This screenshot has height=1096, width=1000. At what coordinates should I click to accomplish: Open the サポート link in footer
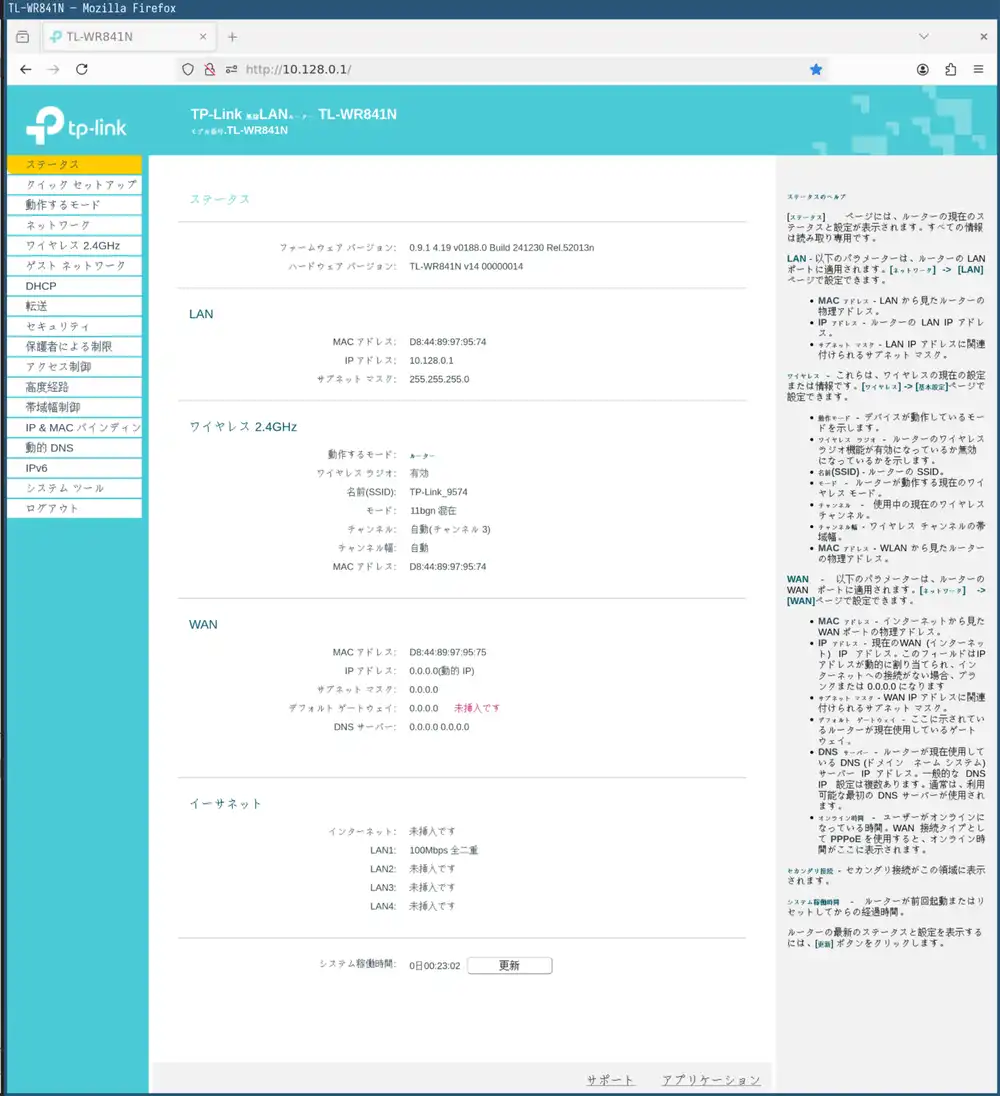point(610,1080)
